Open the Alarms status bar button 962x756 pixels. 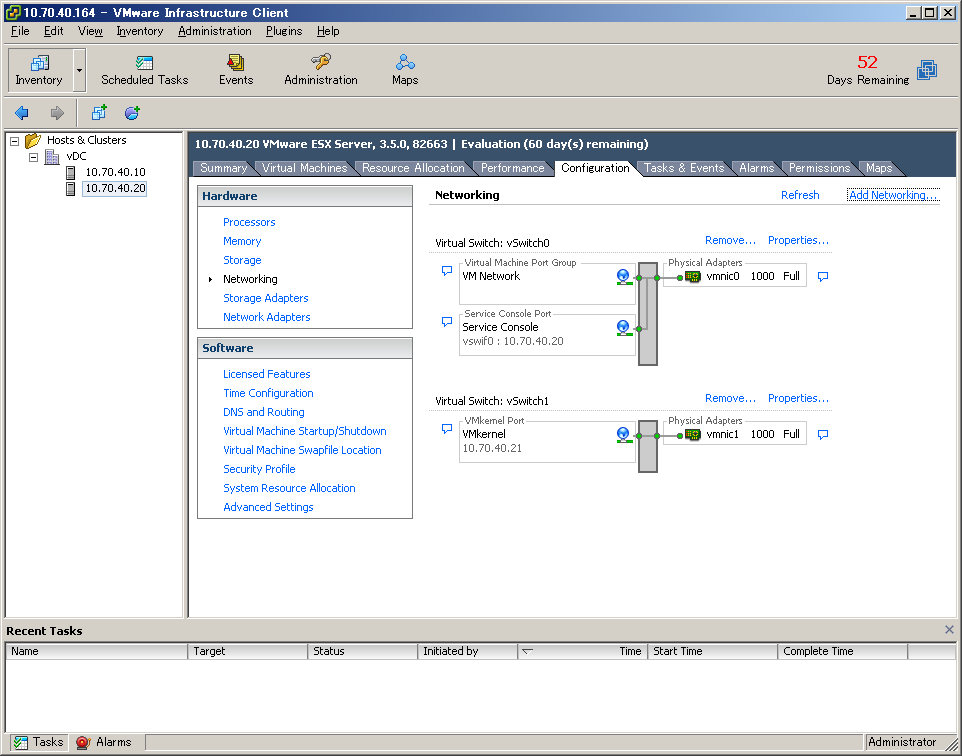click(x=104, y=742)
